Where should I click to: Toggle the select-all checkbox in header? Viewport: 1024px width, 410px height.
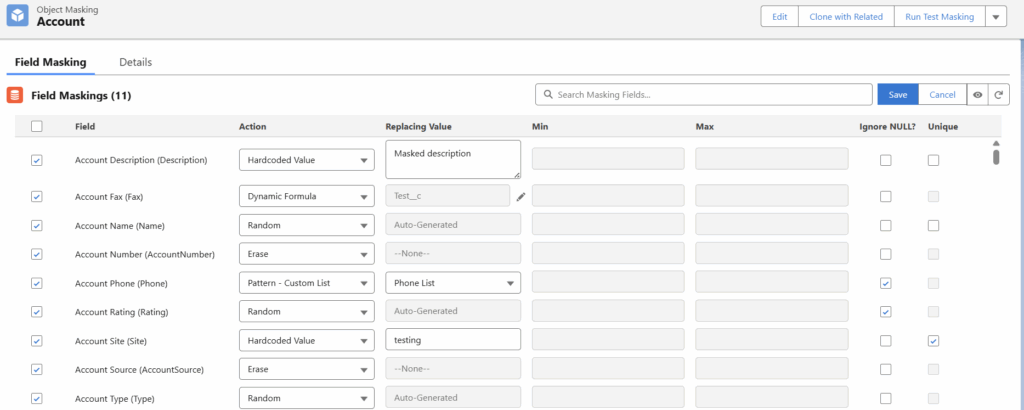coord(37,127)
